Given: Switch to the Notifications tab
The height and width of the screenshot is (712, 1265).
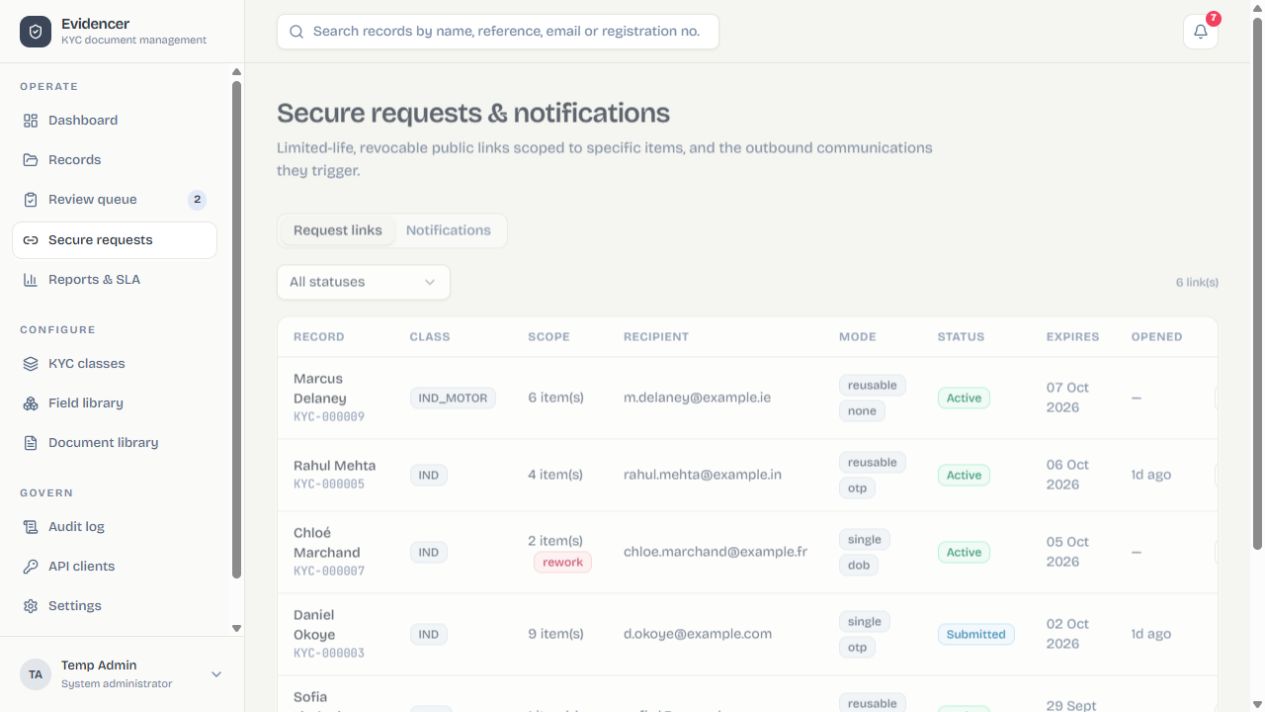Looking at the screenshot, I should [x=448, y=230].
